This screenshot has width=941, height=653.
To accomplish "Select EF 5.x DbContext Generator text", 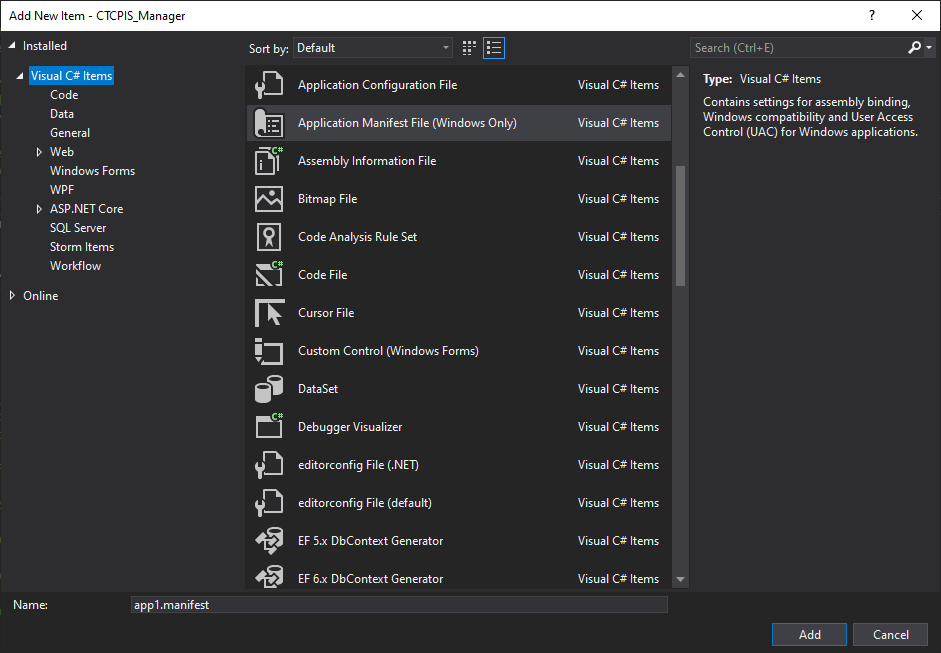I will 370,541.
